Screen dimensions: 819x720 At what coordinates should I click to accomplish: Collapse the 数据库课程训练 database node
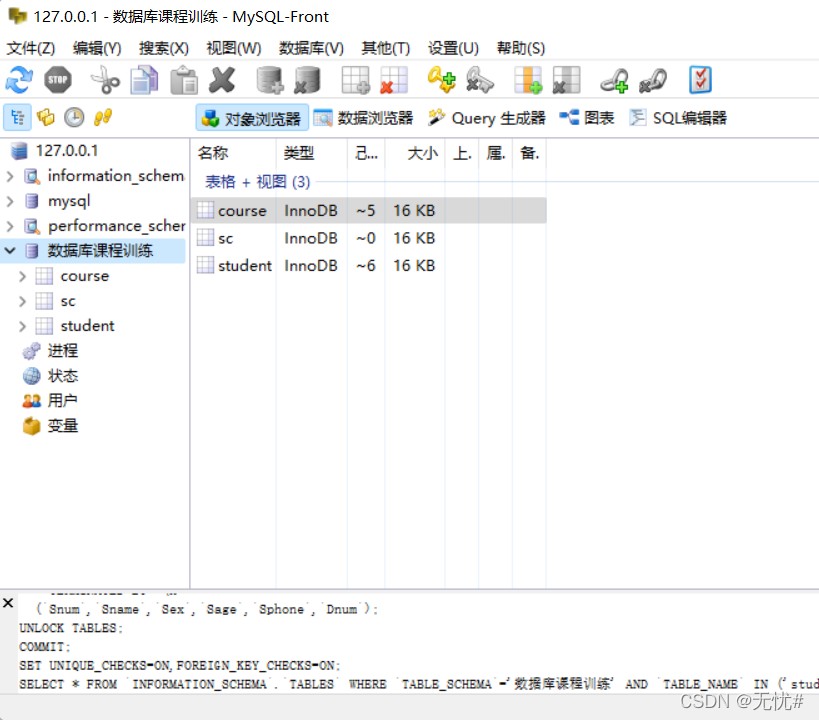[10, 251]
